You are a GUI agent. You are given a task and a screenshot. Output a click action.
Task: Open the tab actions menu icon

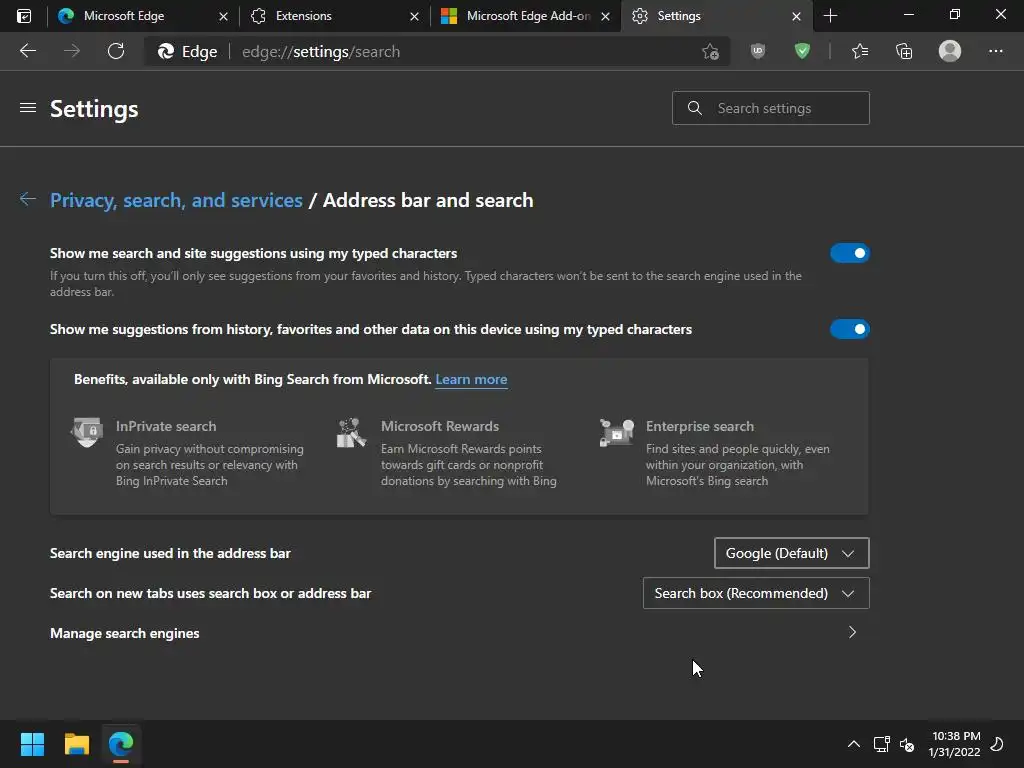[x=24, y=16]
